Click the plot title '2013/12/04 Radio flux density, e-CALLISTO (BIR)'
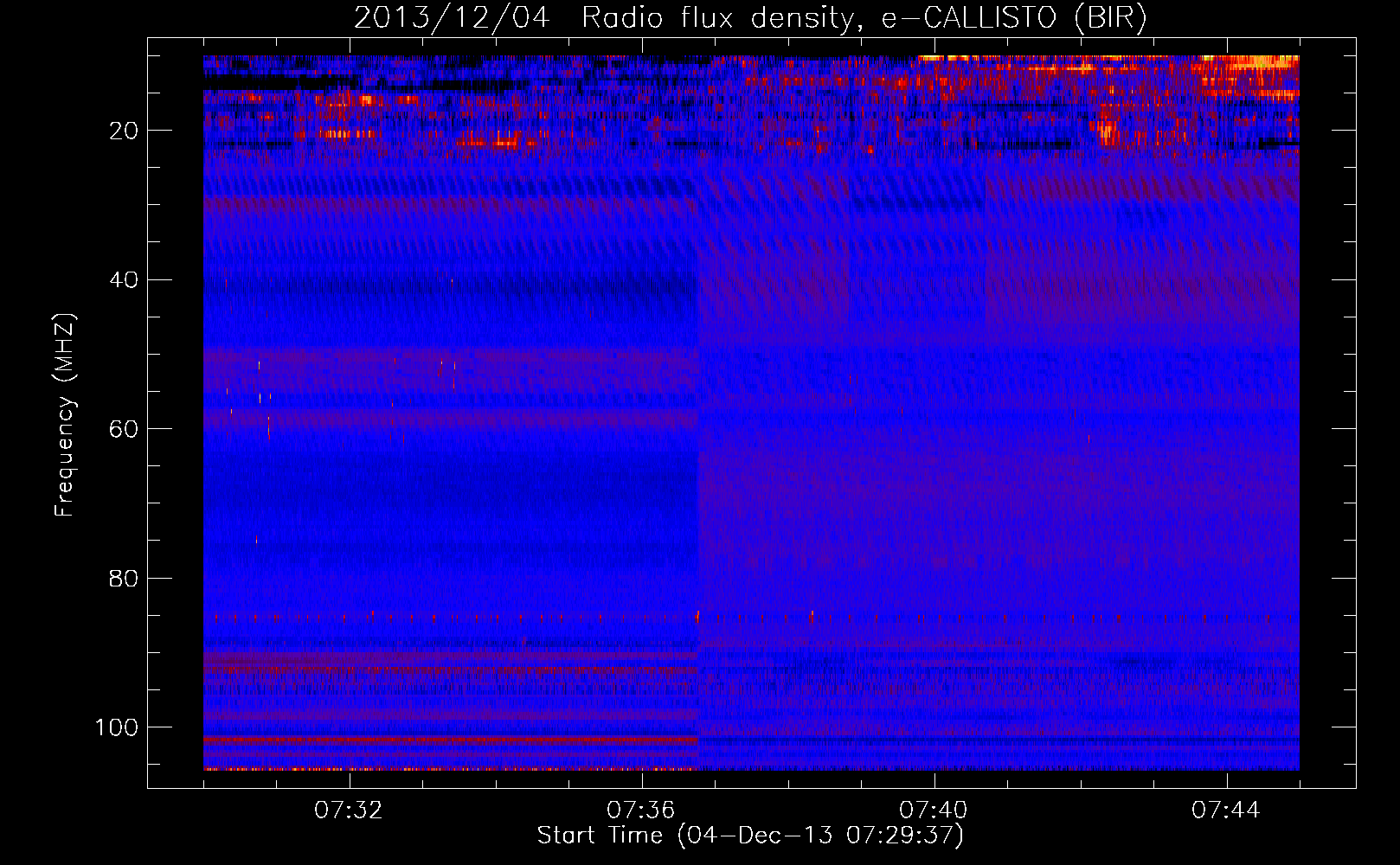 (x=750, y=18)
